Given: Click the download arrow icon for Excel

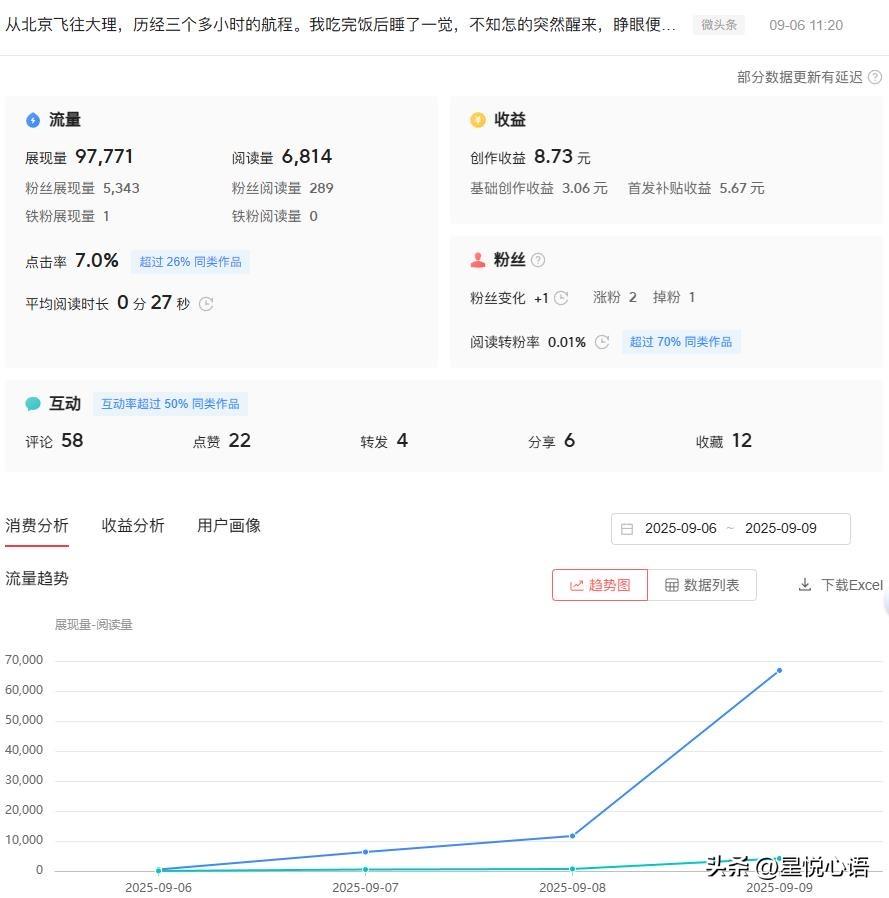Looking at the screenshot, I should click(x=805, y=585).
